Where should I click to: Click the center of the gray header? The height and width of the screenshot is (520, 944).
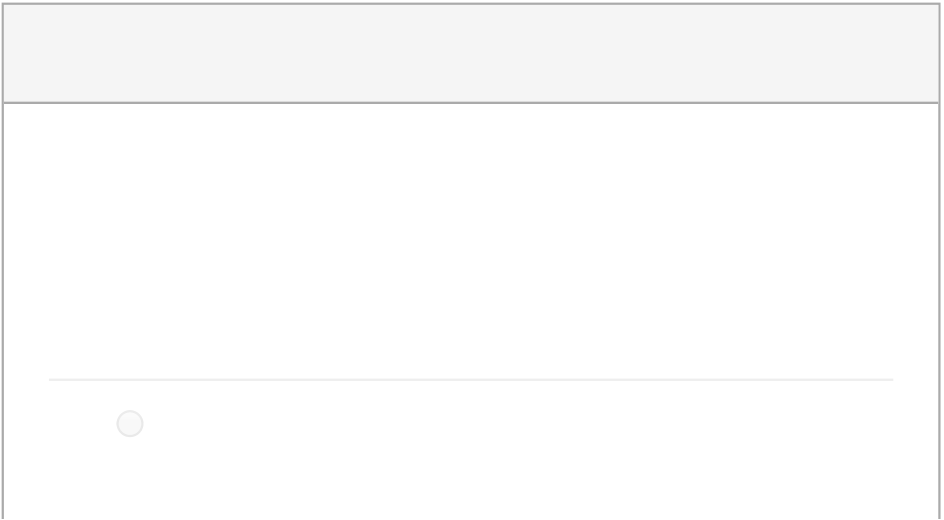pyautogui.click(x=471, y=53)
